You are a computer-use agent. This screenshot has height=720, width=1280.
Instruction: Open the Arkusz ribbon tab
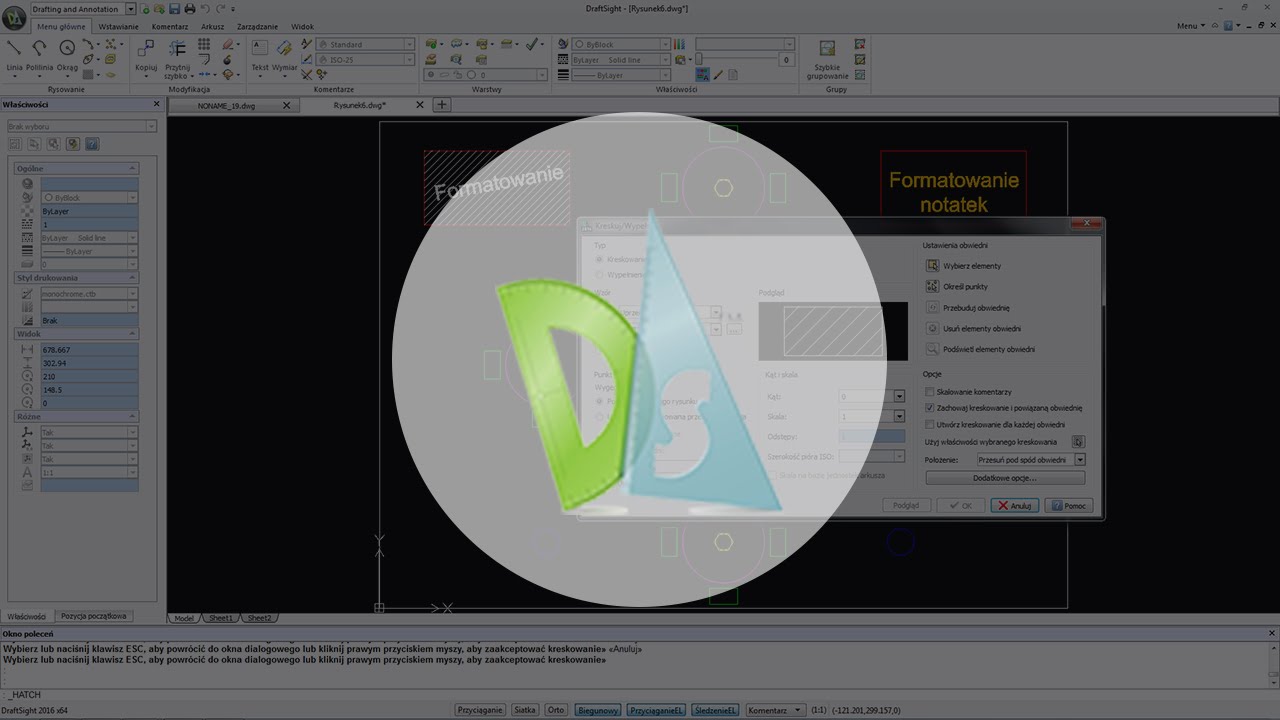click(x=213, y=27)
